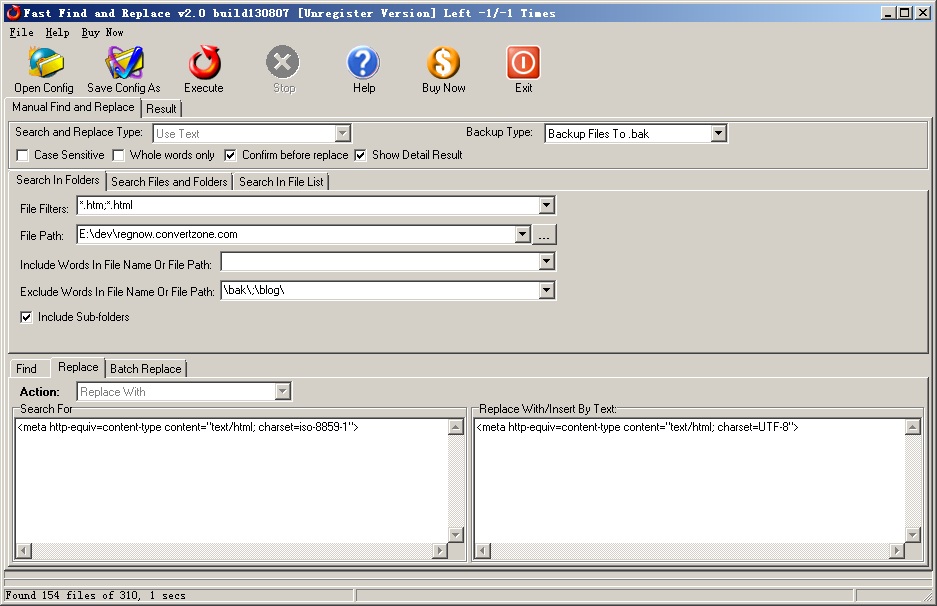Expand the Backup Type dropdown

[718, 133]
